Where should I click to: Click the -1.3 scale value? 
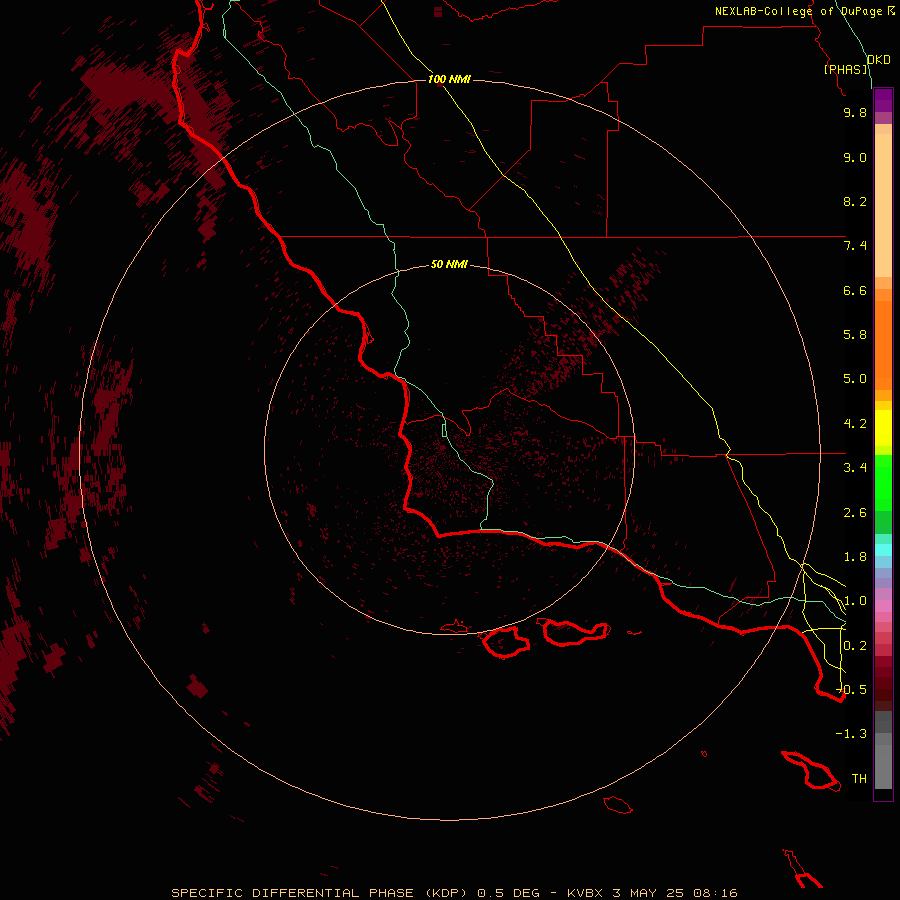[x=852, y=734]
